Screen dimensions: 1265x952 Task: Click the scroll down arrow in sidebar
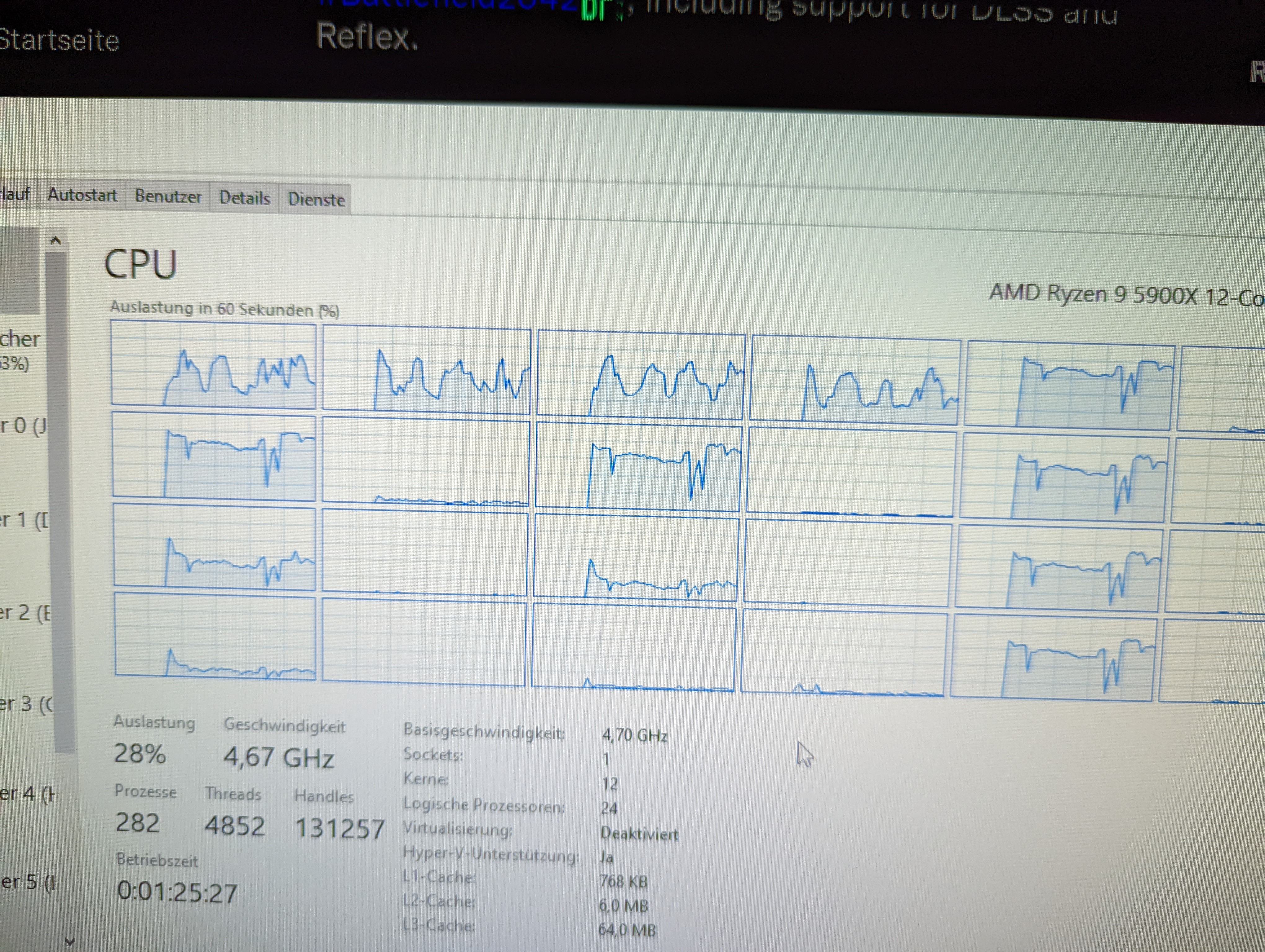coord(70,941)
